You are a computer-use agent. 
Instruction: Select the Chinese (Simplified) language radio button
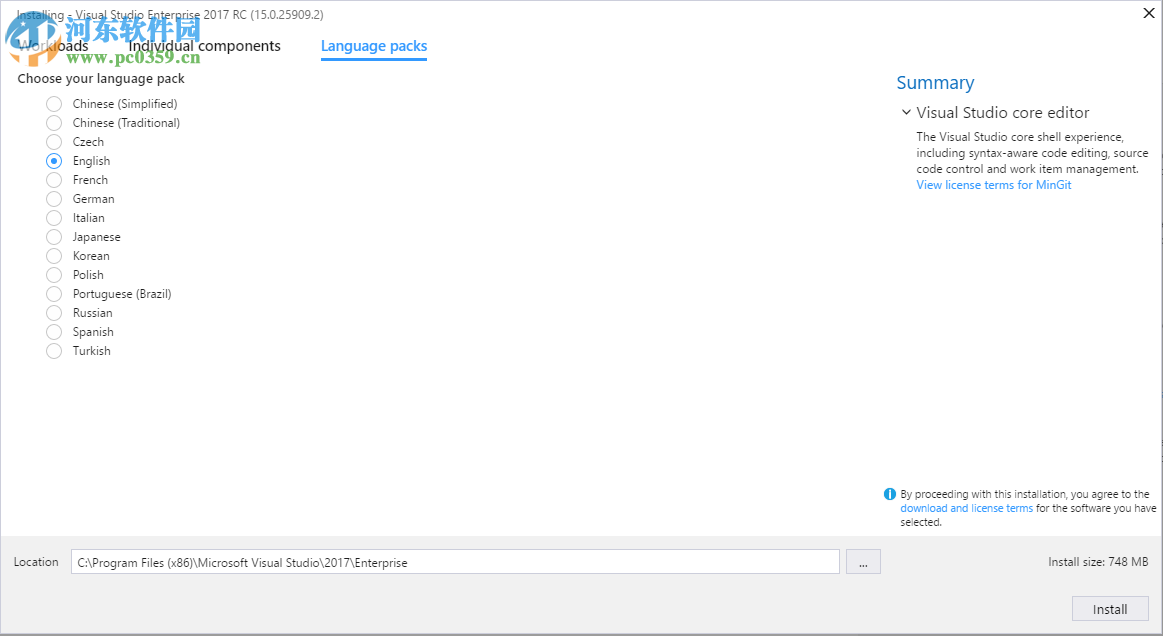[54, 104]
